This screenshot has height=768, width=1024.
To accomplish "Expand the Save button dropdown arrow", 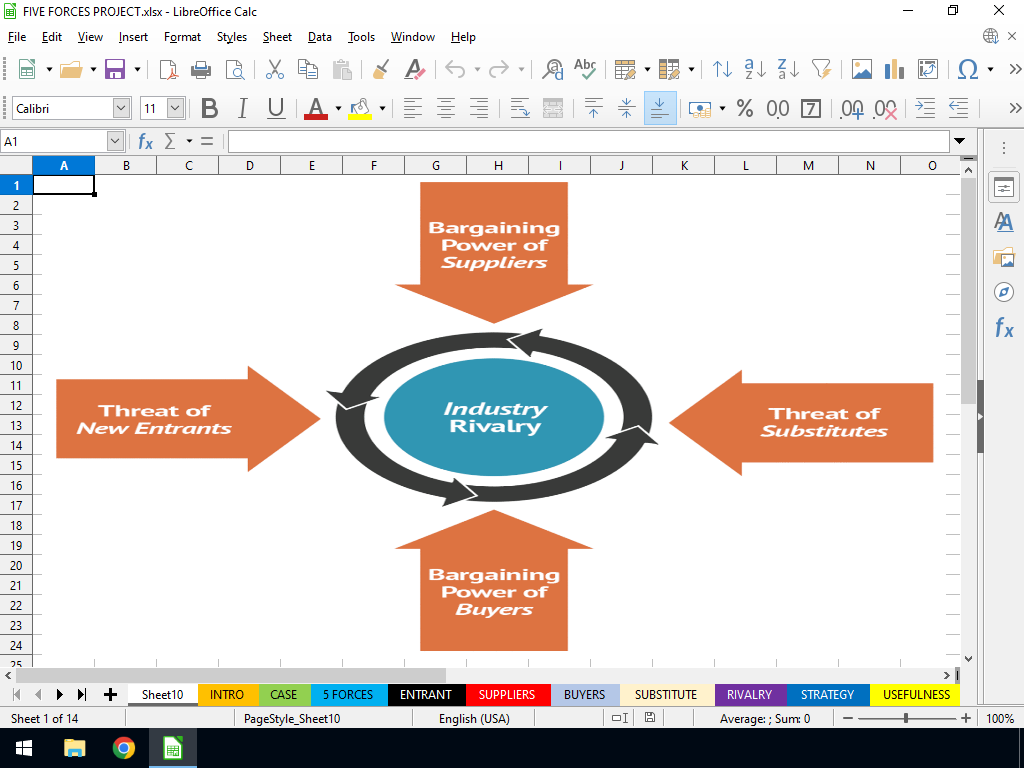I will coord(137,69).
